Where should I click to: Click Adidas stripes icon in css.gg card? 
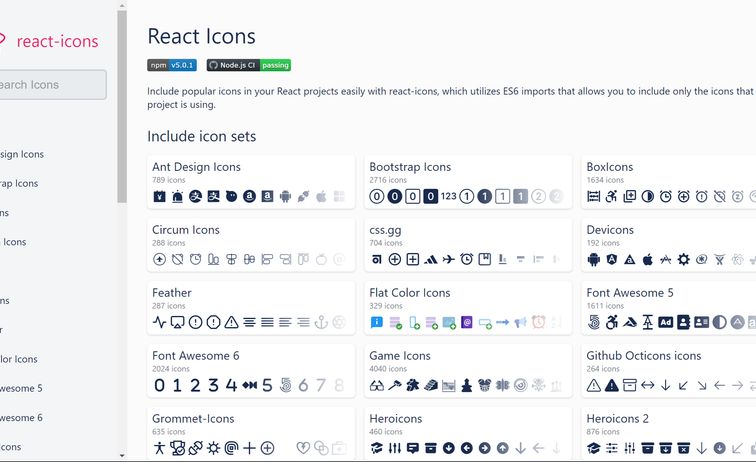(431, 260)
